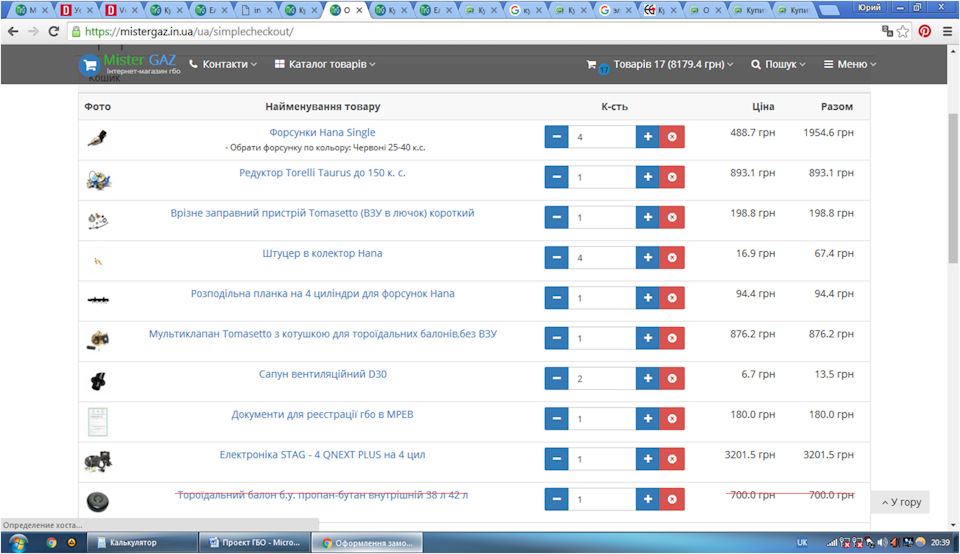Remove Форсунки Hana Single from cart

[x=672, y=137]
